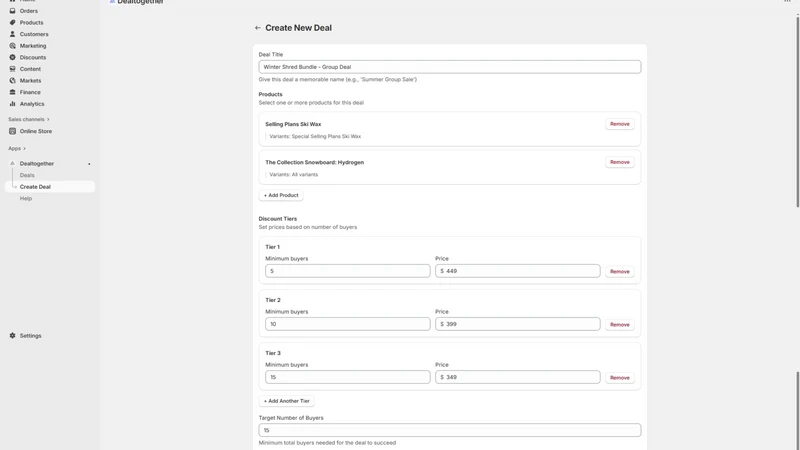The height and width of the screenshot is (450, 800).
Task: Click the page vertical scrollbar
Action: pyautogui.click(x=797, y=112)
